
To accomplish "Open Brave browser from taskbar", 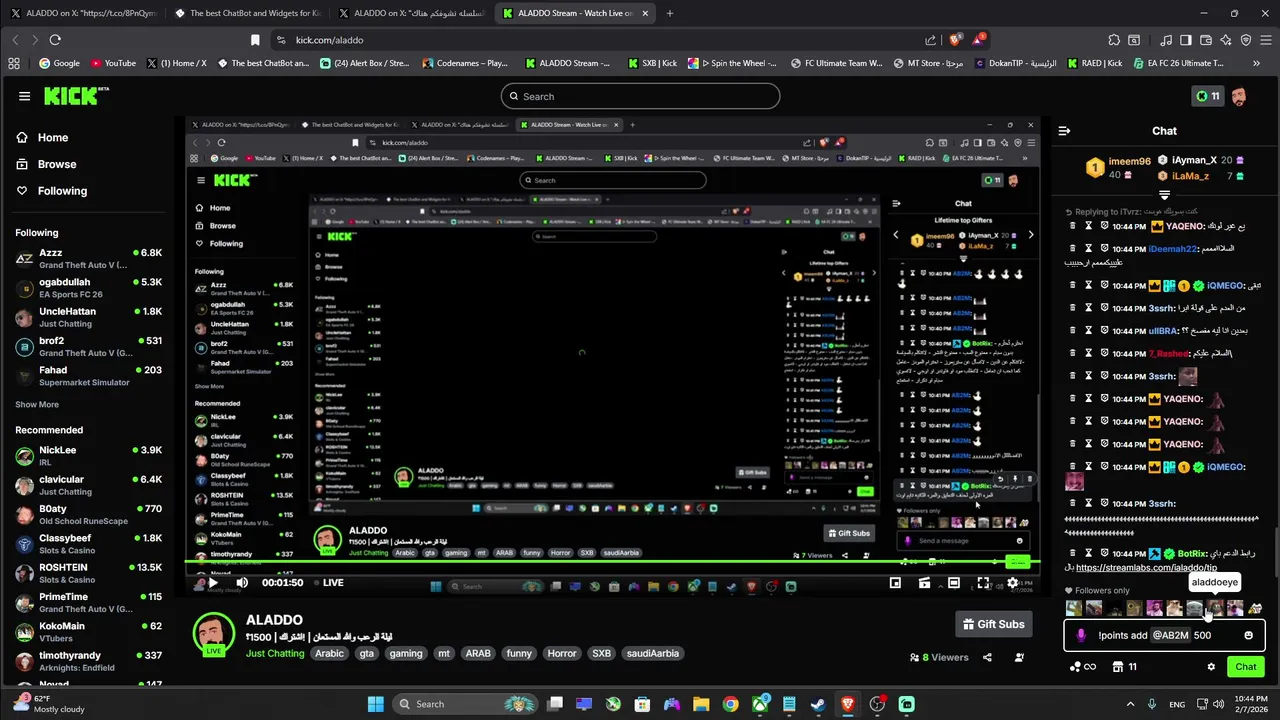I will pyautogui.click(x=848, y=704).
